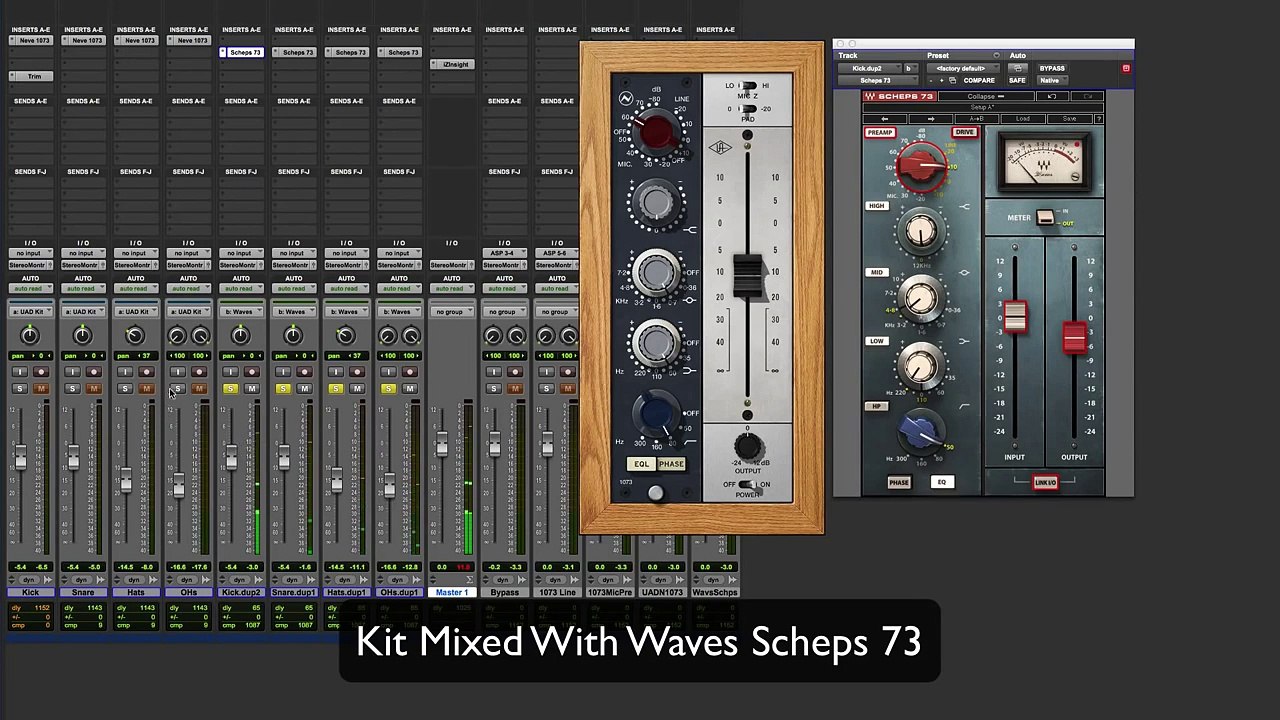Click the Hats track pan knob
The image size is (1280, 720).
point(135,337)
